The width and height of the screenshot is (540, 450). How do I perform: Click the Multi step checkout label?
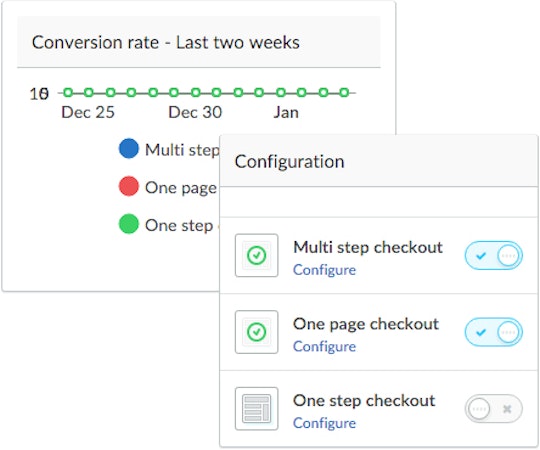(x=368, y=247)
